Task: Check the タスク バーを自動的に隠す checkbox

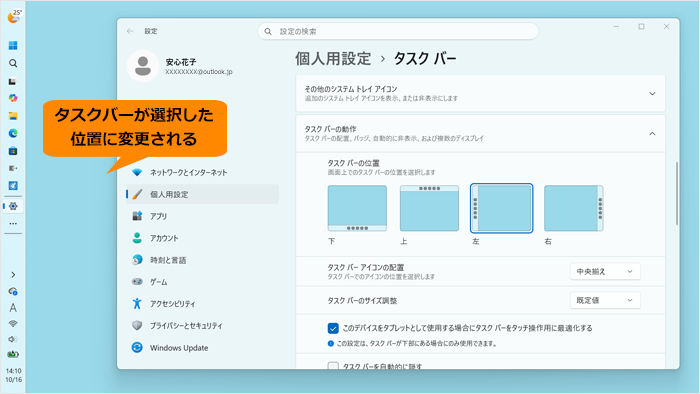Action: click(x=333, y=366)
